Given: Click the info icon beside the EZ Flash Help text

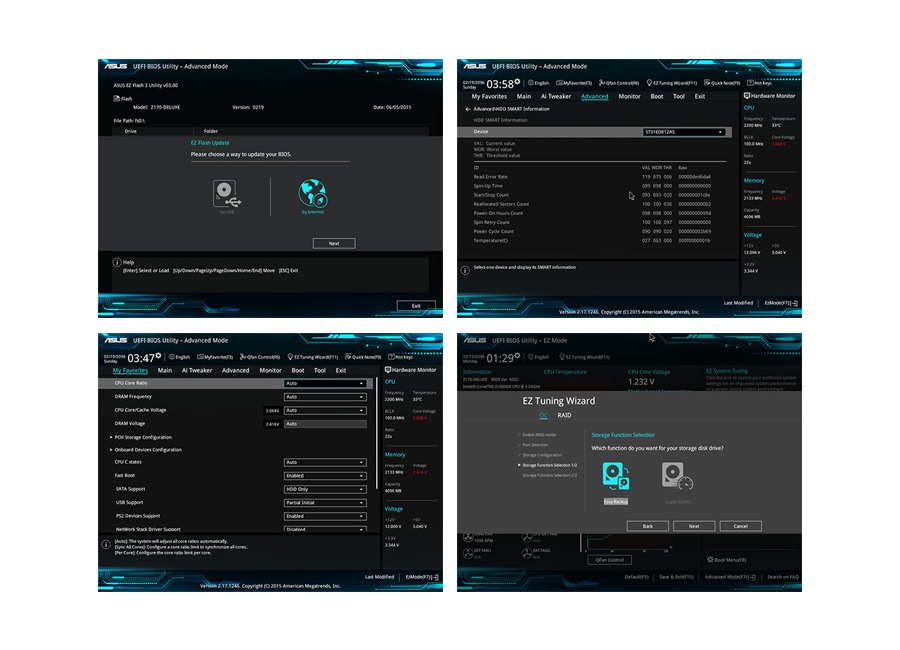Looking at the screenshot, I should [117, 262].
